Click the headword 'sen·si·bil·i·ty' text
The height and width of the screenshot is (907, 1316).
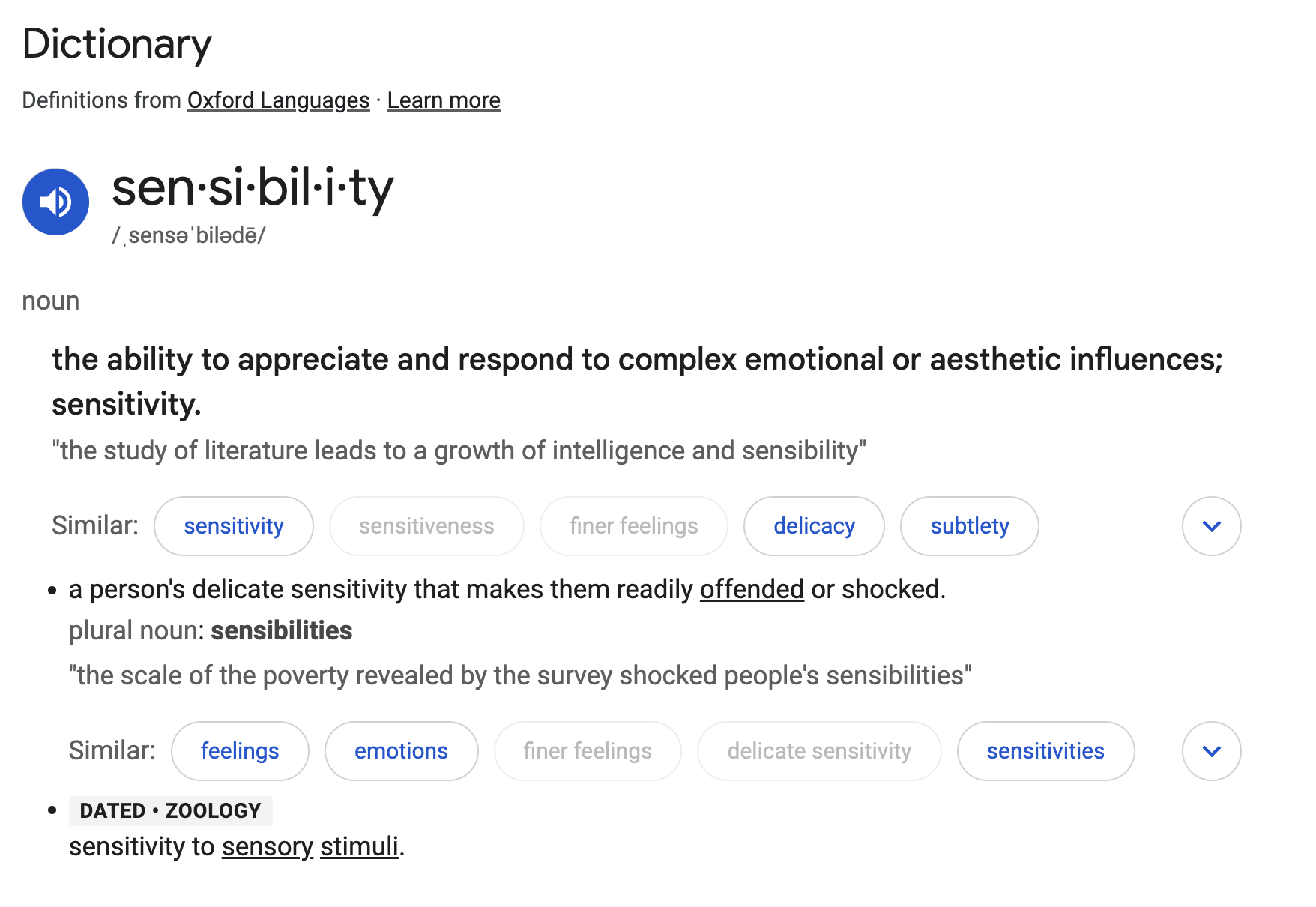pyautogui.click(x=253, y=188)
